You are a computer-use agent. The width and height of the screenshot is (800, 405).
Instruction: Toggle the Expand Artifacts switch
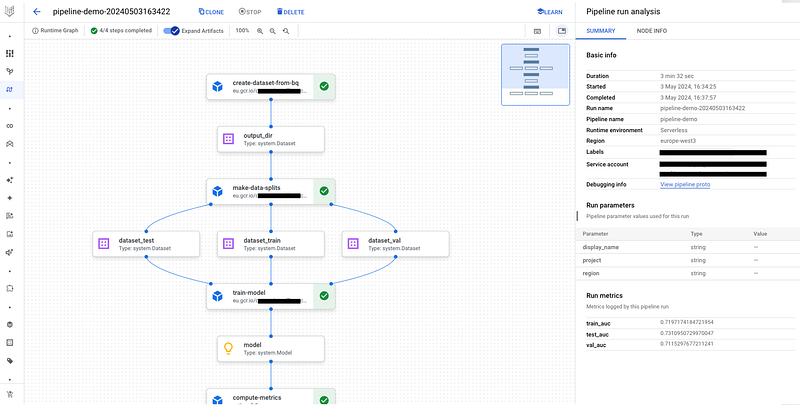coord(171,31)
